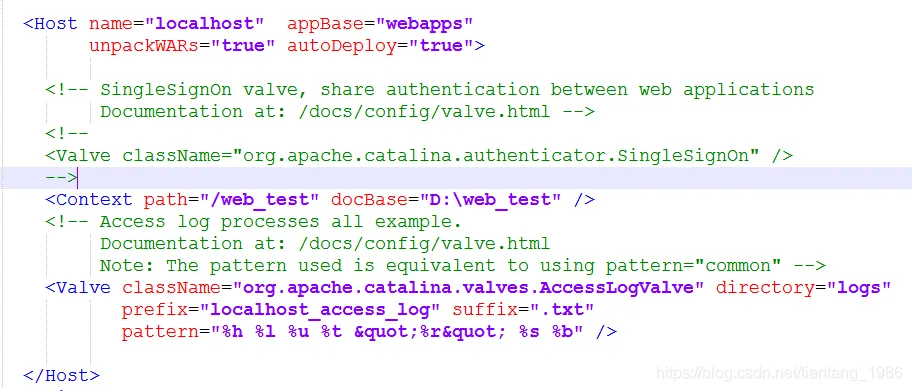Screen dimensions: 912x391
Task: Click the opening <Host tag
Action: (50, 24)
